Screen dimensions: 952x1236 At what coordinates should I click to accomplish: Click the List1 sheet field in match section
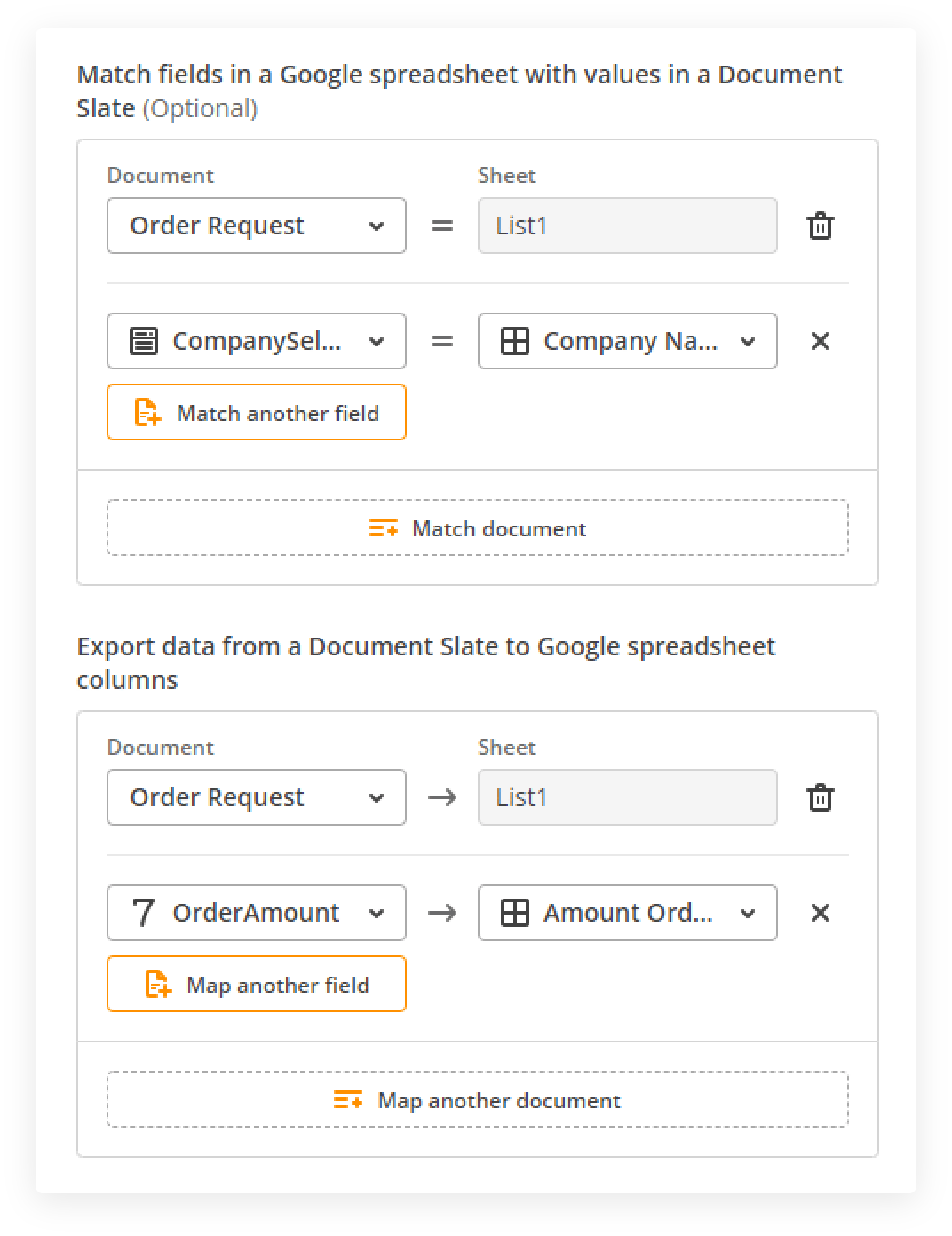[627, 226]
